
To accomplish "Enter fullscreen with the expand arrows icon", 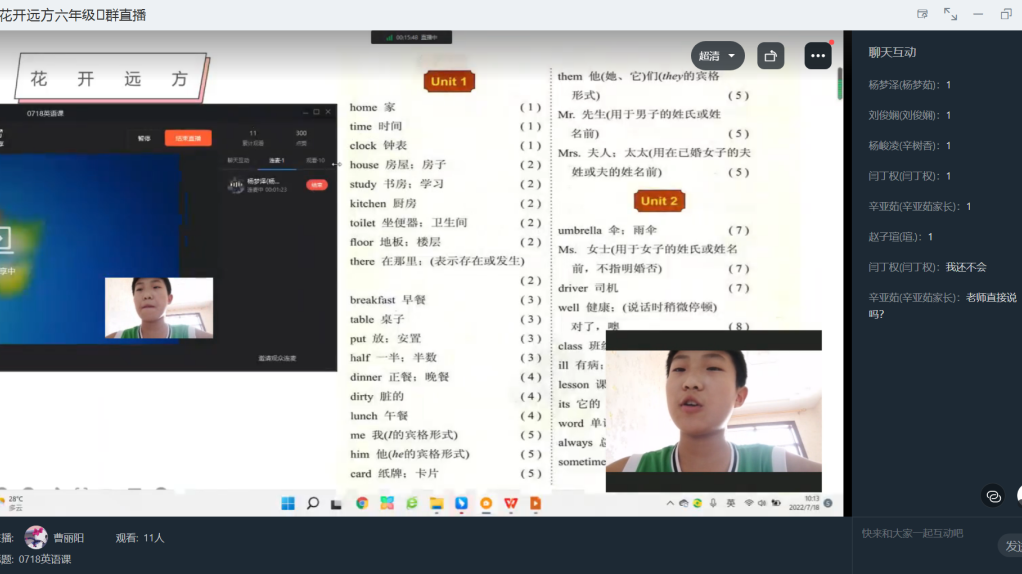I will tap(950, 14).
